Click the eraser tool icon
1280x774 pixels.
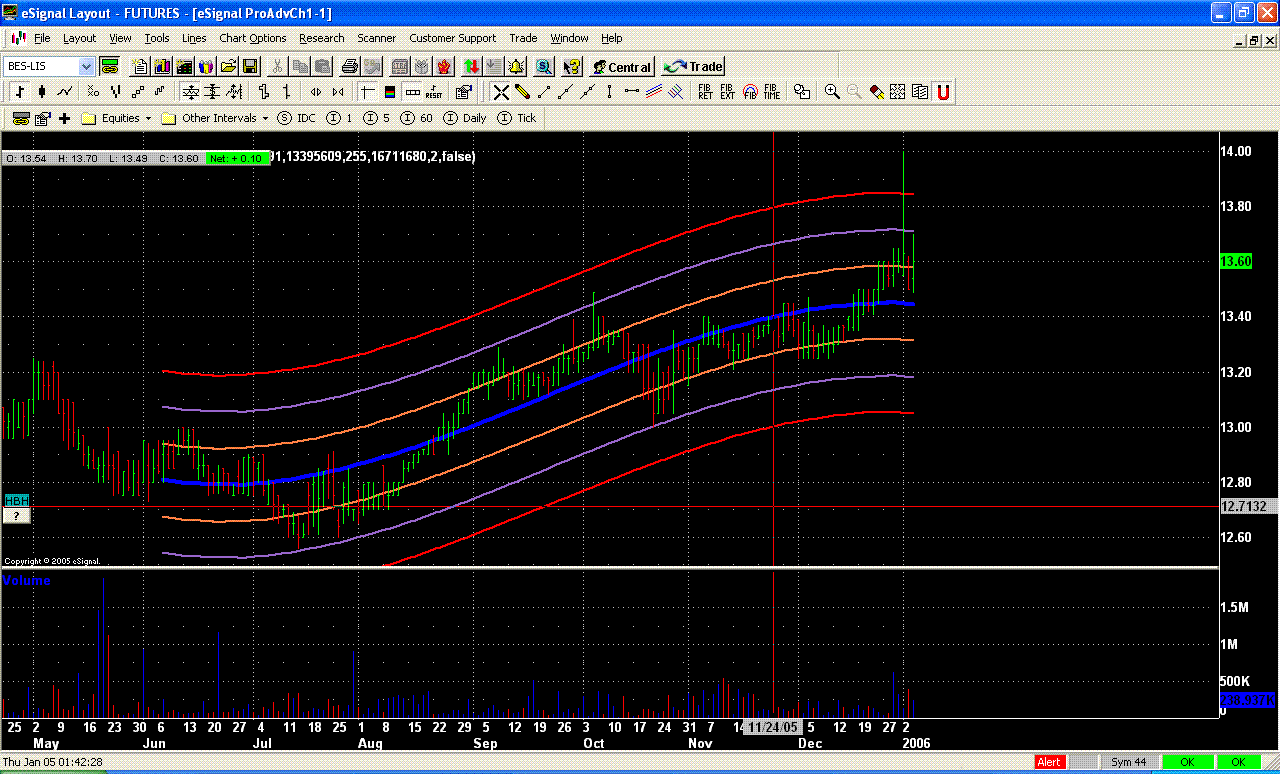click(x=875, y=92)
